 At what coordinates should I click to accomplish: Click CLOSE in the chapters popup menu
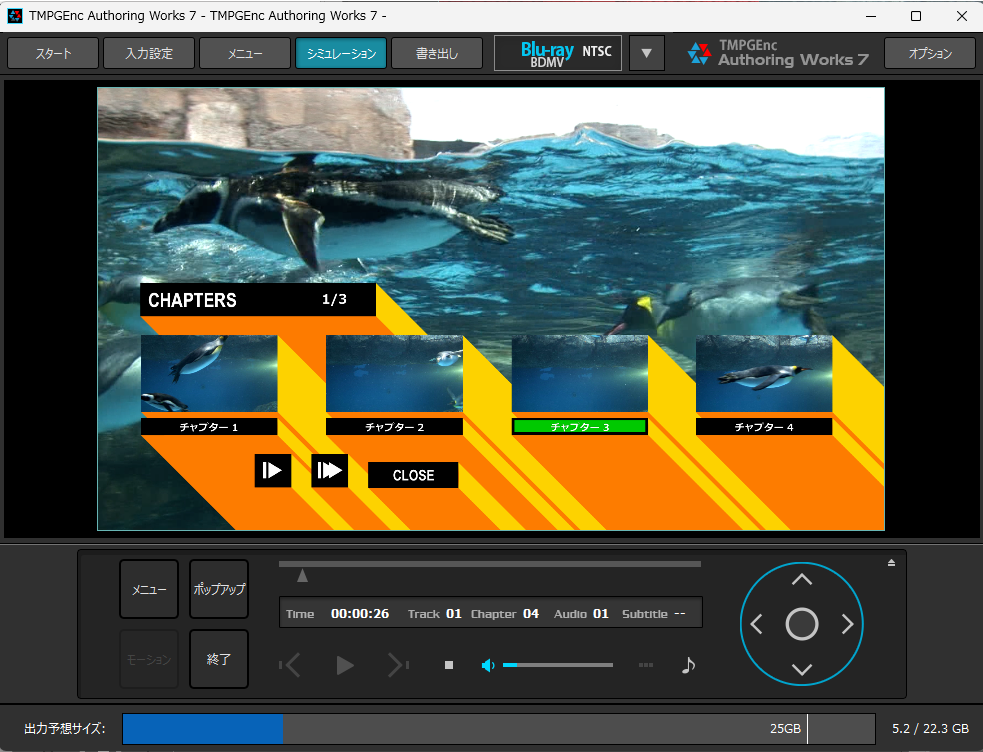click(413, 475)
